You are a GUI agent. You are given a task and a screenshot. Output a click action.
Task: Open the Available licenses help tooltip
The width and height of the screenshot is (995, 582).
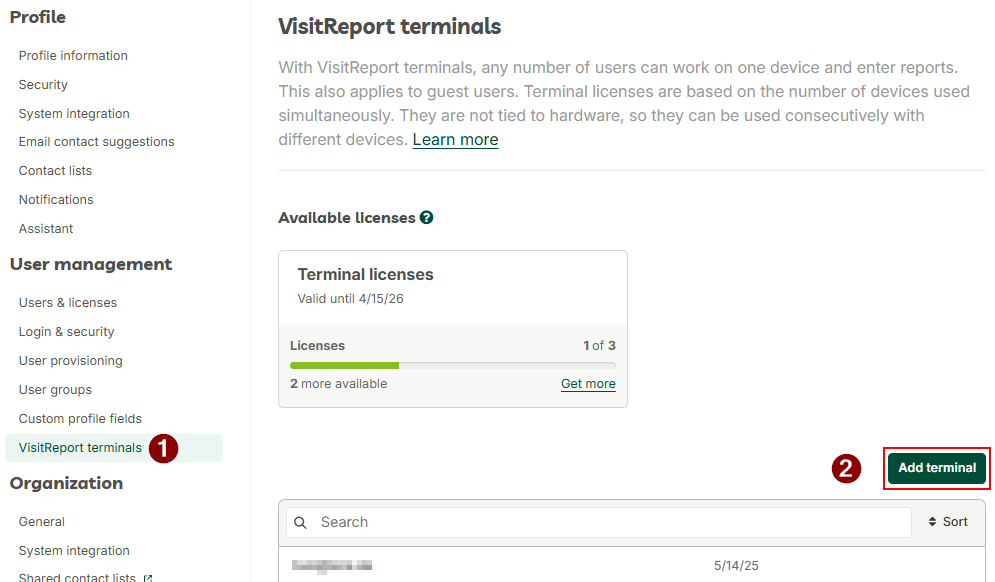point(426,217)
